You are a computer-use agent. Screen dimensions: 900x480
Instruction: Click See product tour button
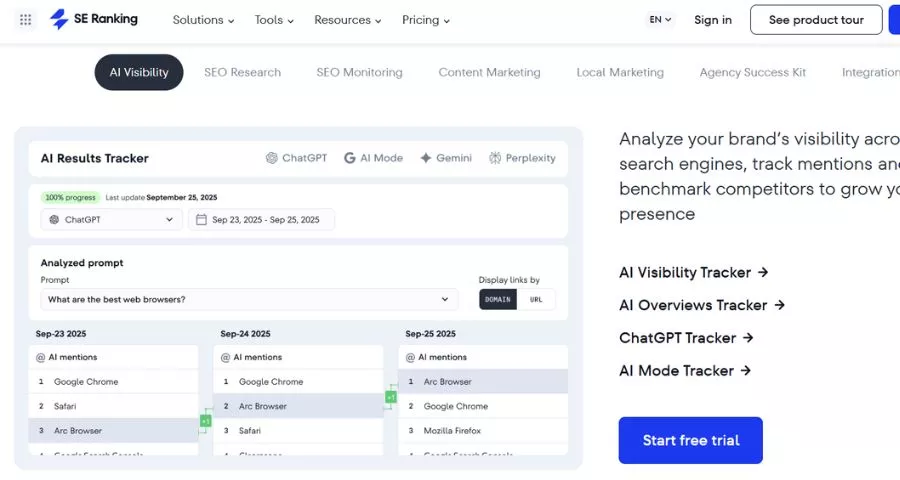(x=816, y=20)
